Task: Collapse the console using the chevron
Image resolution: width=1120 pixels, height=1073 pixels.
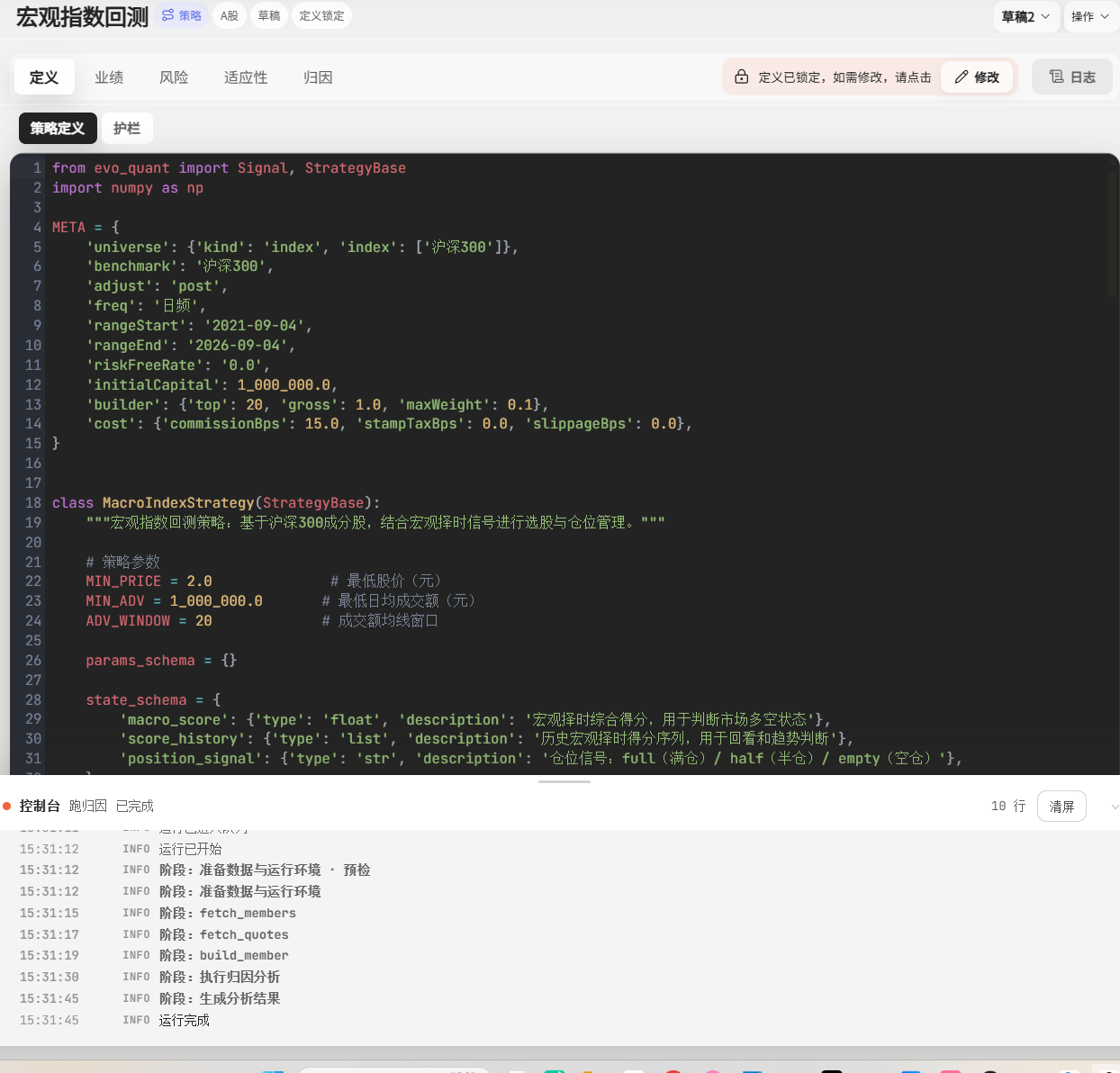Action: click(1115, 807)
